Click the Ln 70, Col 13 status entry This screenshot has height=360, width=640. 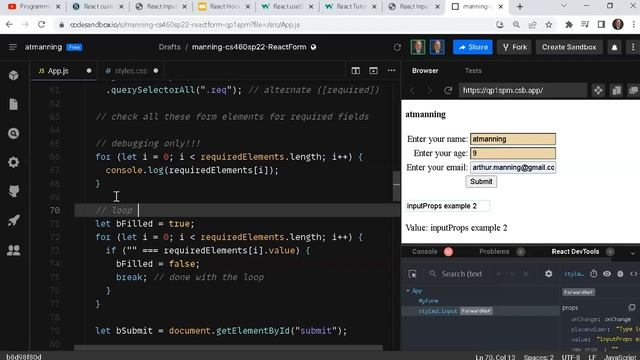(x=495, y=357)
